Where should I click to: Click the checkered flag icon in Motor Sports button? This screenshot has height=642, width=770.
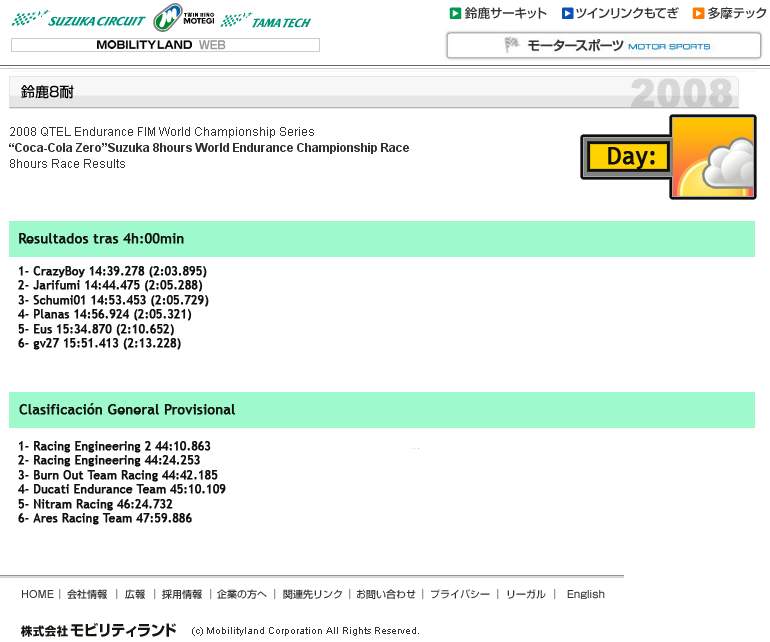pos(511,45)
